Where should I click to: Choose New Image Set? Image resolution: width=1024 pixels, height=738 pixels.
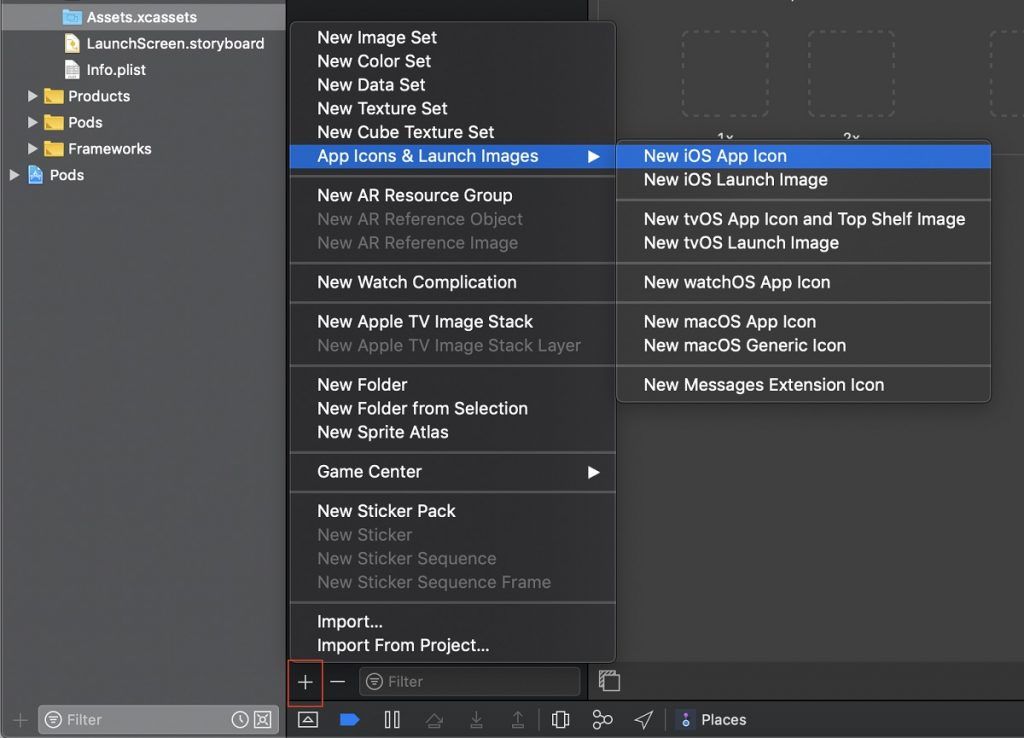pyautogui.click(x=452, y=38)
